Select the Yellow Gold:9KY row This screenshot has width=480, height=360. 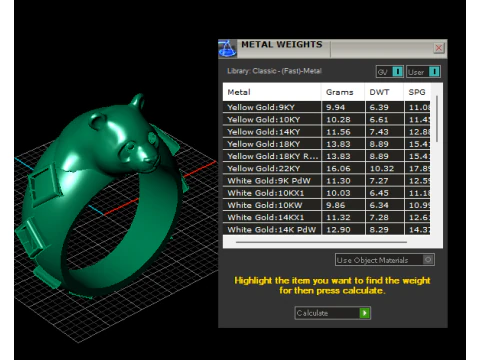coord(327,107)
